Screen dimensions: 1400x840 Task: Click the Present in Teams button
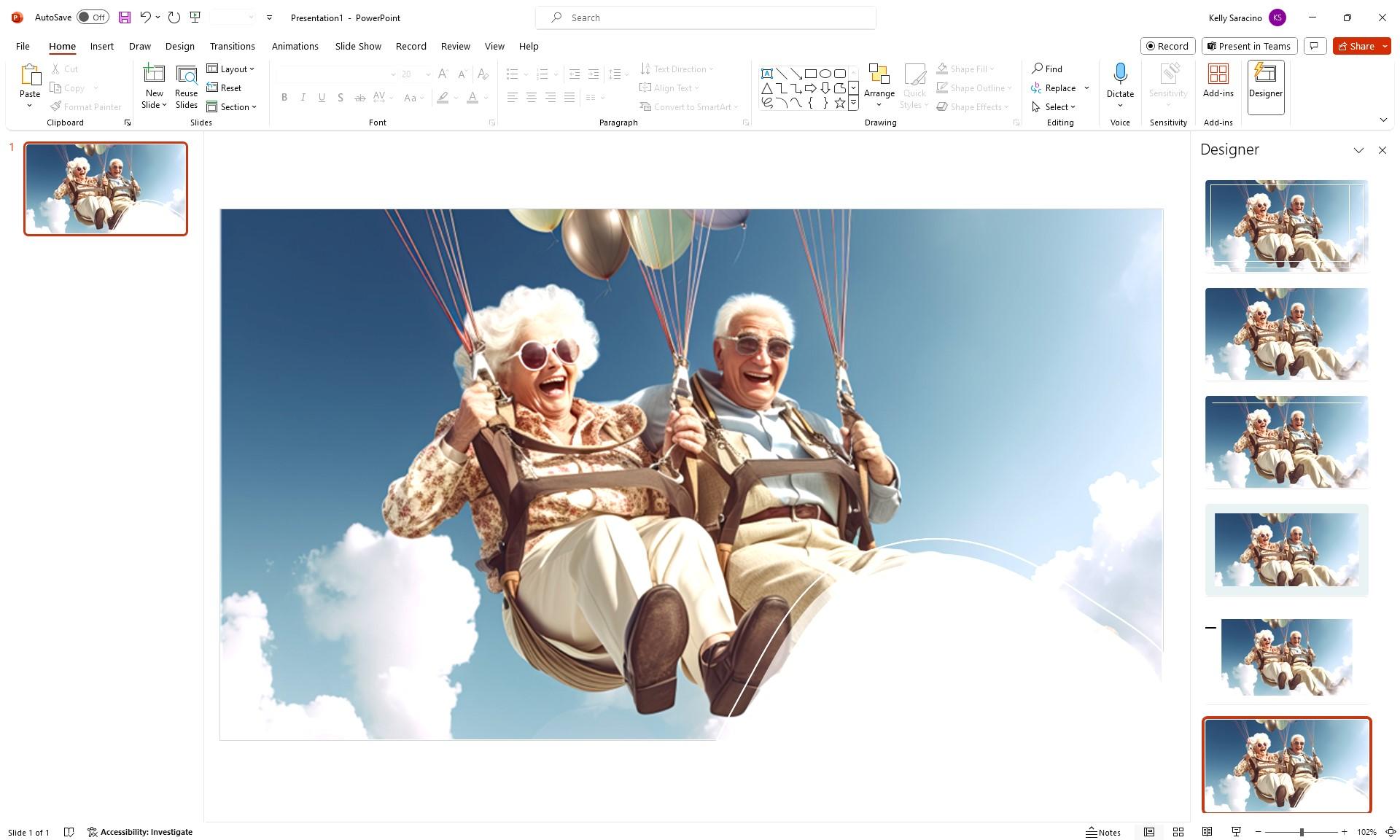1248,46
